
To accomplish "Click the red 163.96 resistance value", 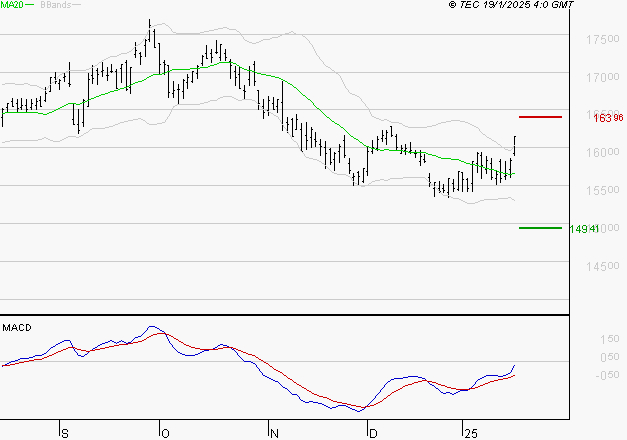I will pyautogui.click(x=608, y=118).
